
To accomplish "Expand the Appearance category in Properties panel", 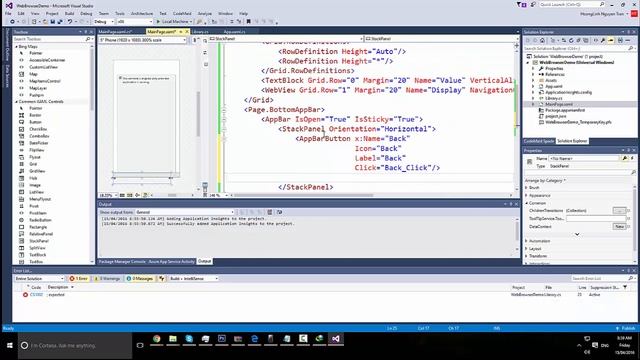I will point(527,196).
